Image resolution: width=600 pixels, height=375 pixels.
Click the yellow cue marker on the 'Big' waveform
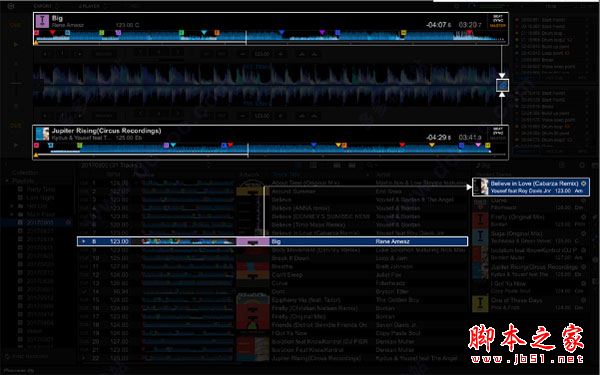click(x=403, y=33)
